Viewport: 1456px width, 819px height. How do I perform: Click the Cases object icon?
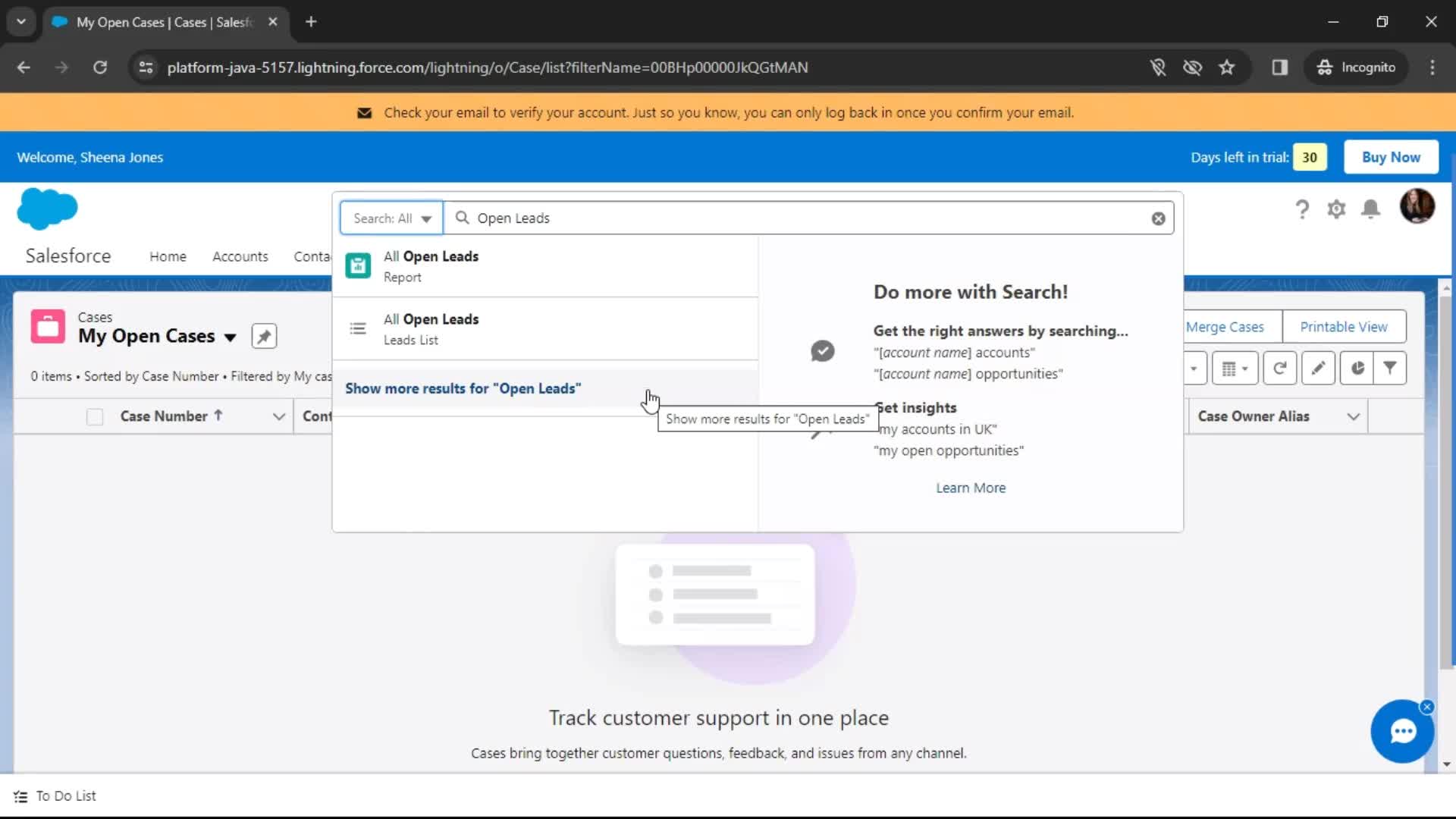(x=48, y=327)
